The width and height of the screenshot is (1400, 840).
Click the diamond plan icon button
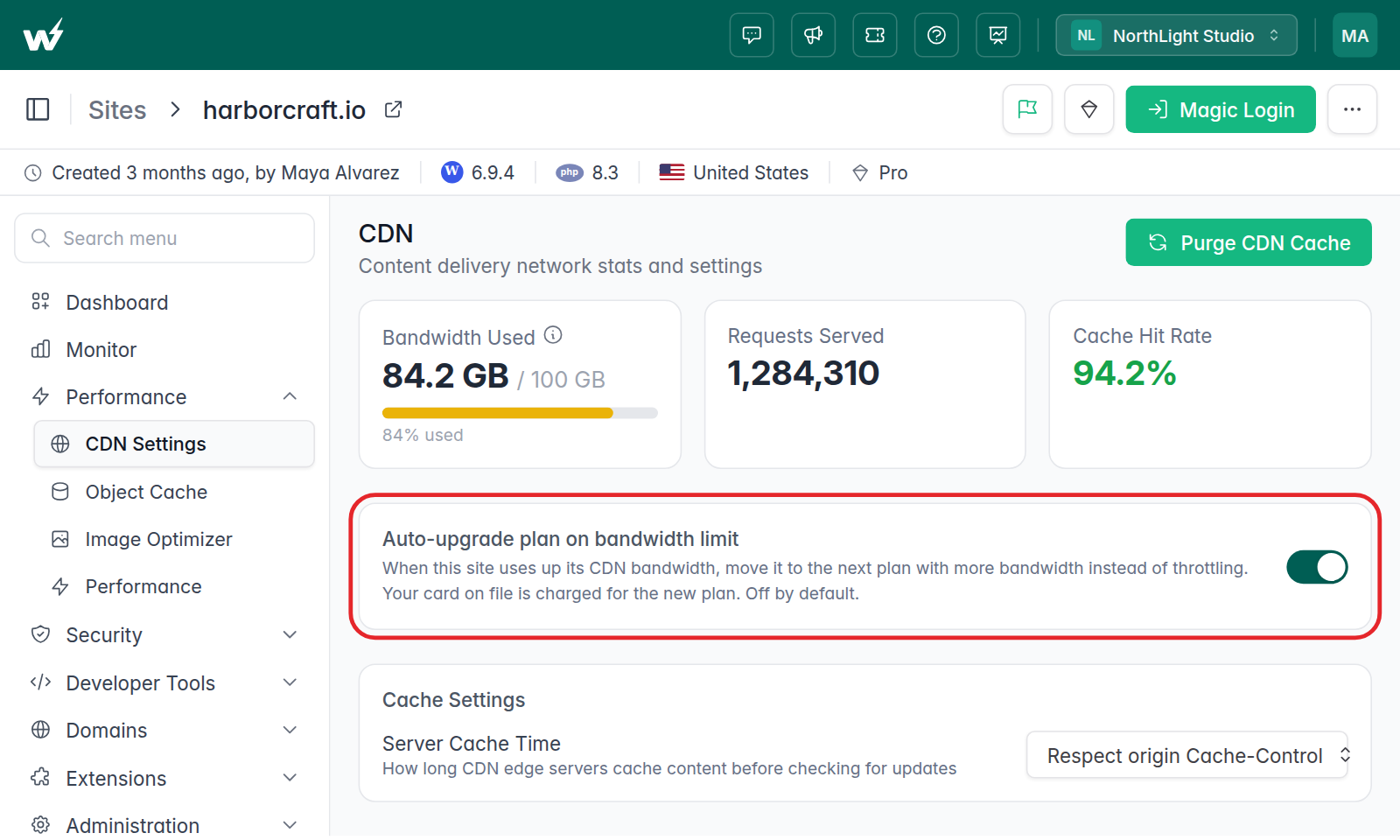point(1089,109)
